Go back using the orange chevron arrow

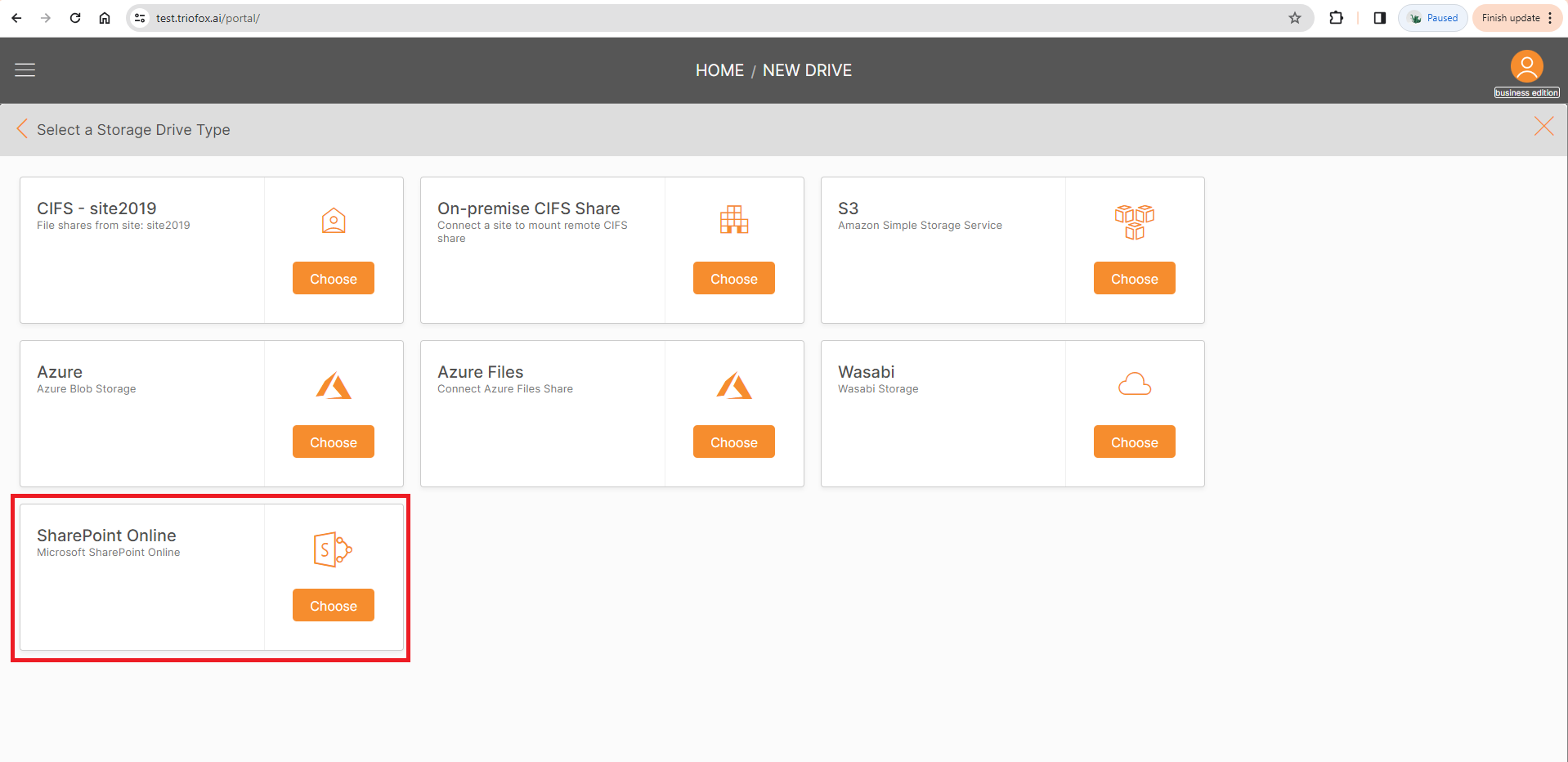tap(22, 129)
